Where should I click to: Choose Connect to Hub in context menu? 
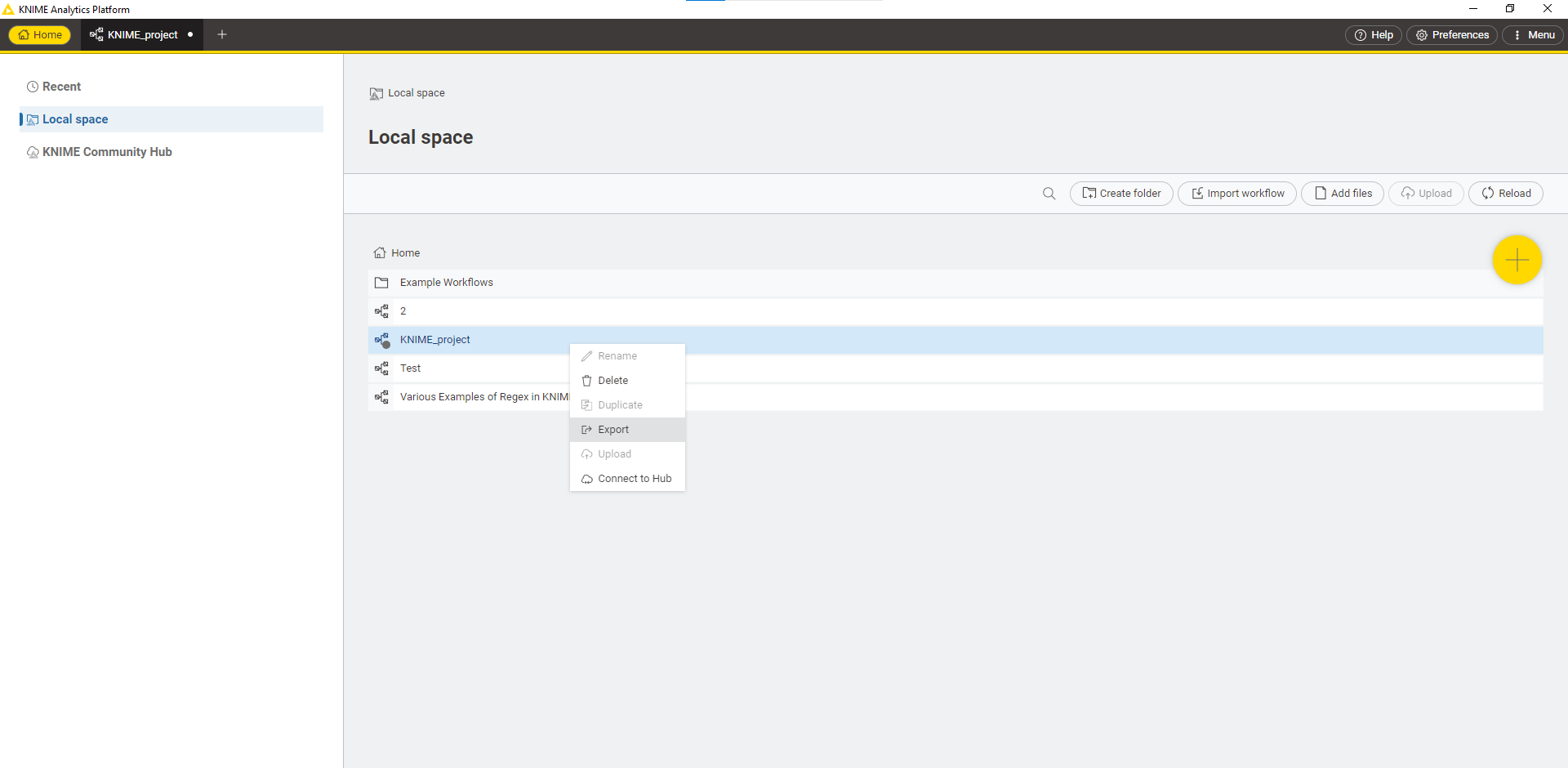pyautogui.click(x=627, y=479)
